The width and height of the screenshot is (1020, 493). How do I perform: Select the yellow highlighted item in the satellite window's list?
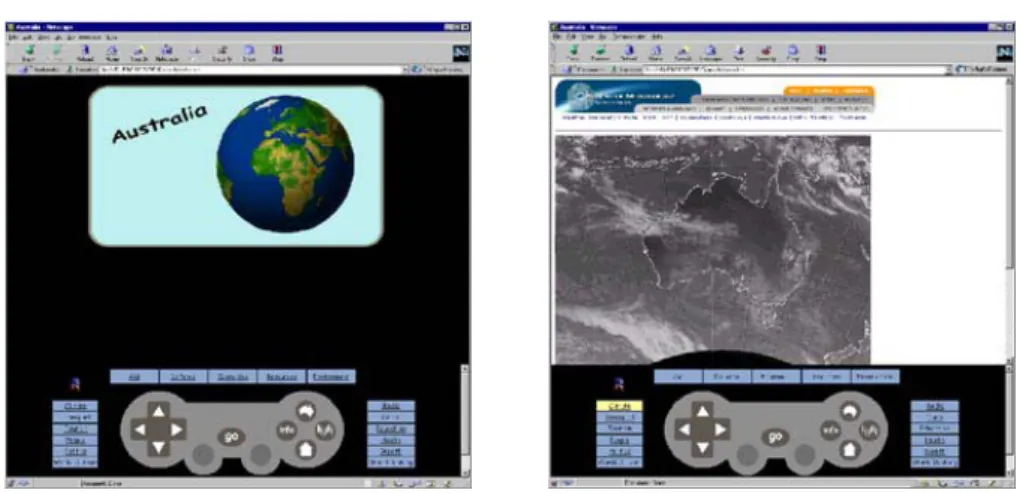(619, 406)
